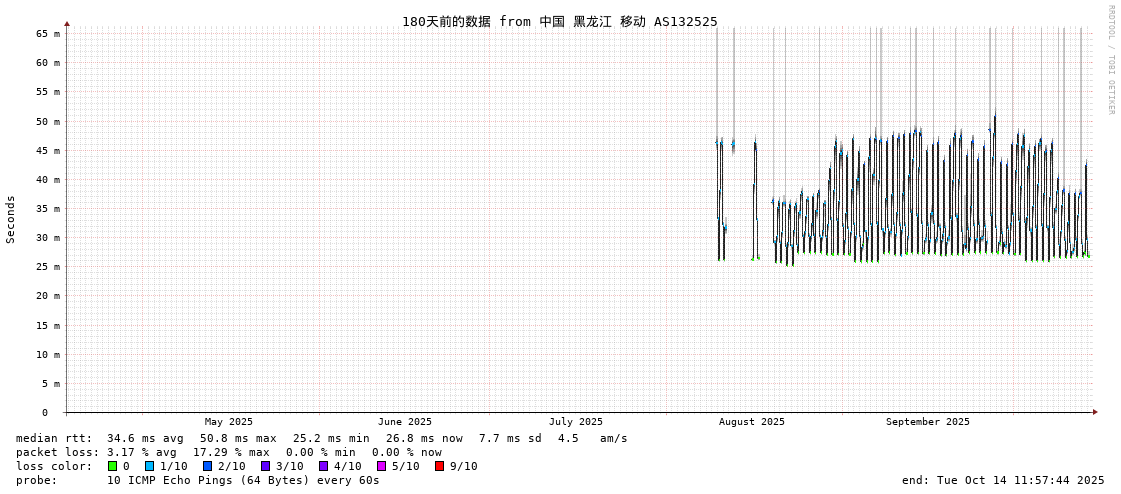Select the blue 2/10 loss swatch
Screen dimensions: 1121x494
click(x=207, y=466)
